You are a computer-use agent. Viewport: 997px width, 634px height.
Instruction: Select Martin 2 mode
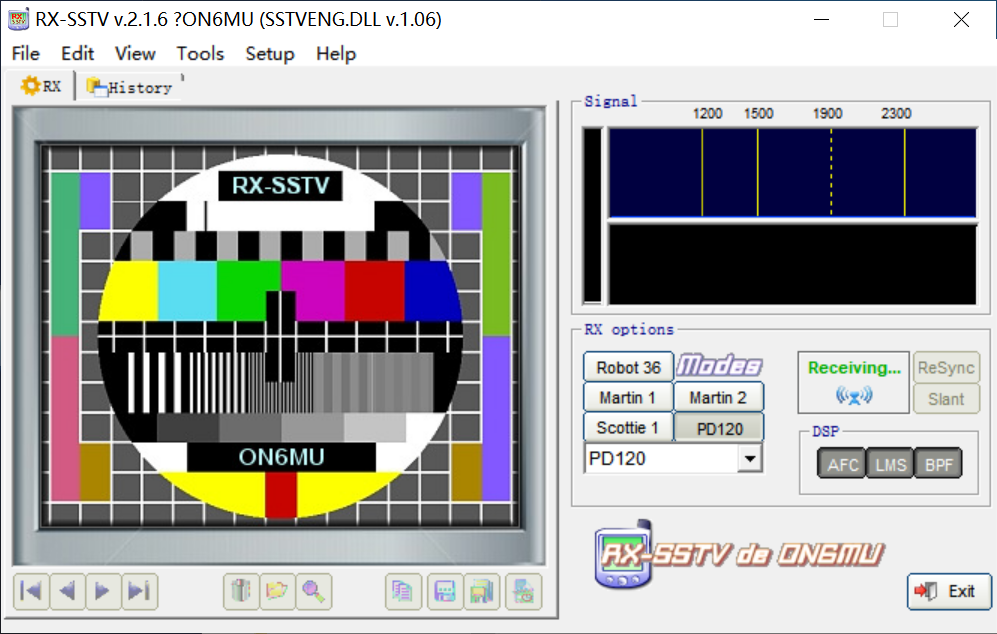tap(718, 397)
